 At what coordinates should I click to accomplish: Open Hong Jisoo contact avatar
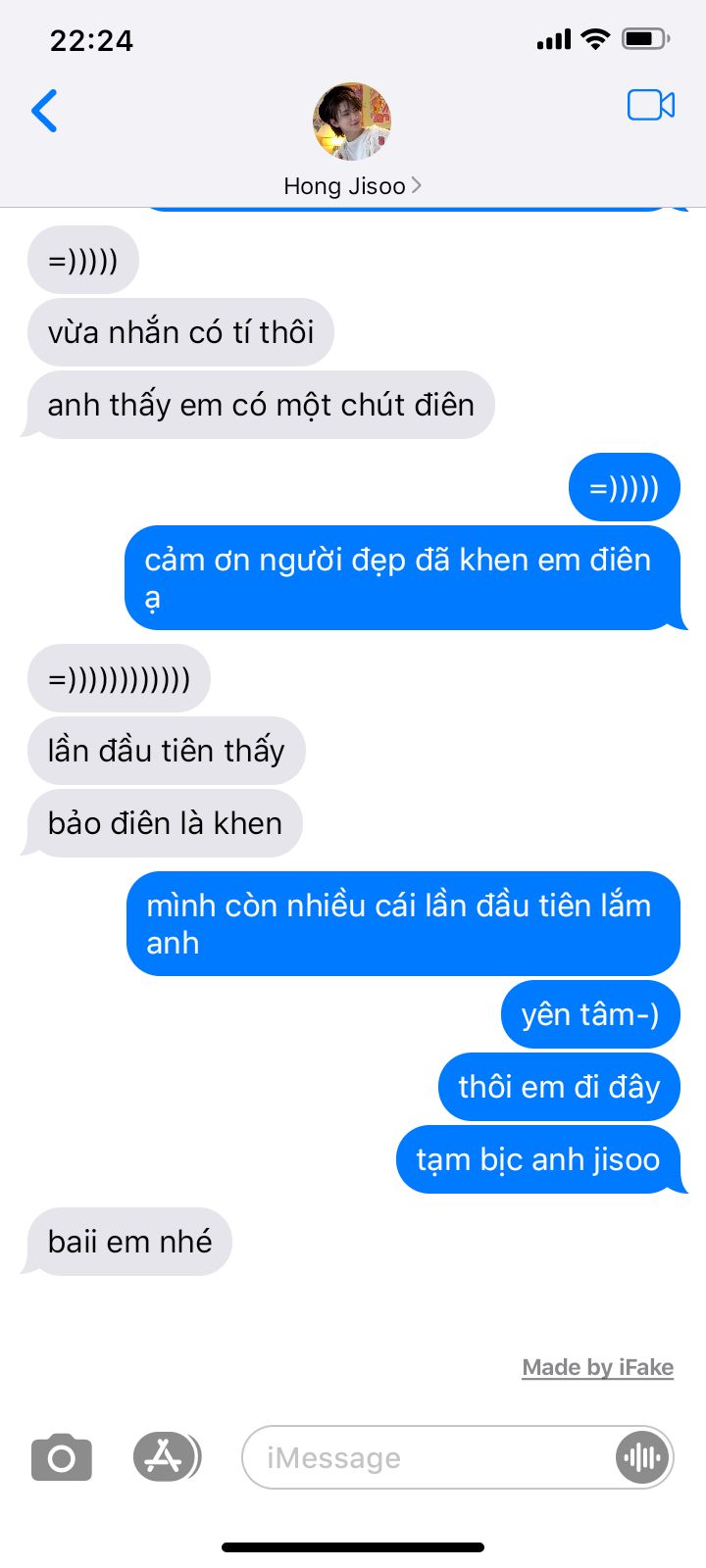[352, 122]
